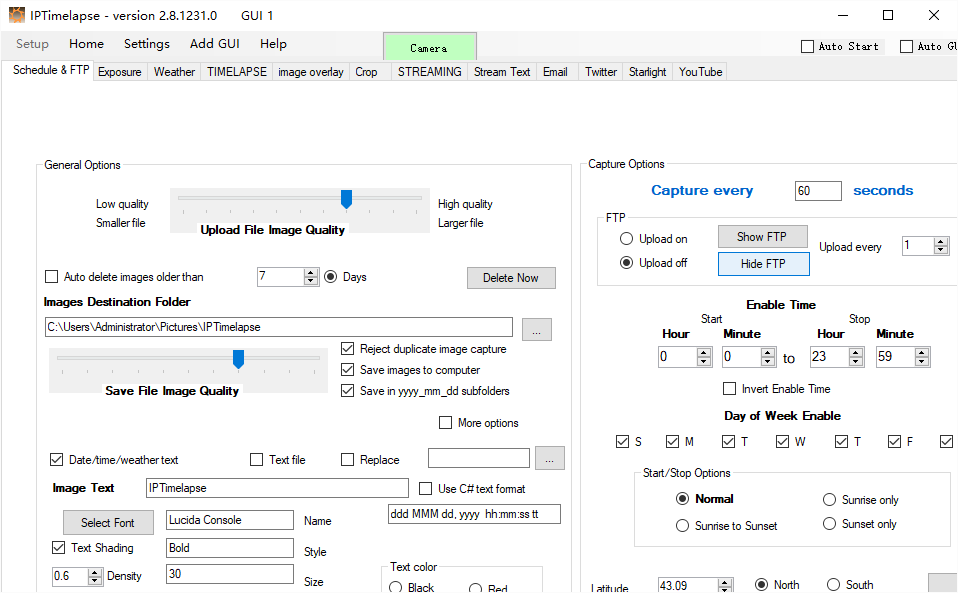
Task: Increase the Upload every value
Action: (x=941, y=242)
